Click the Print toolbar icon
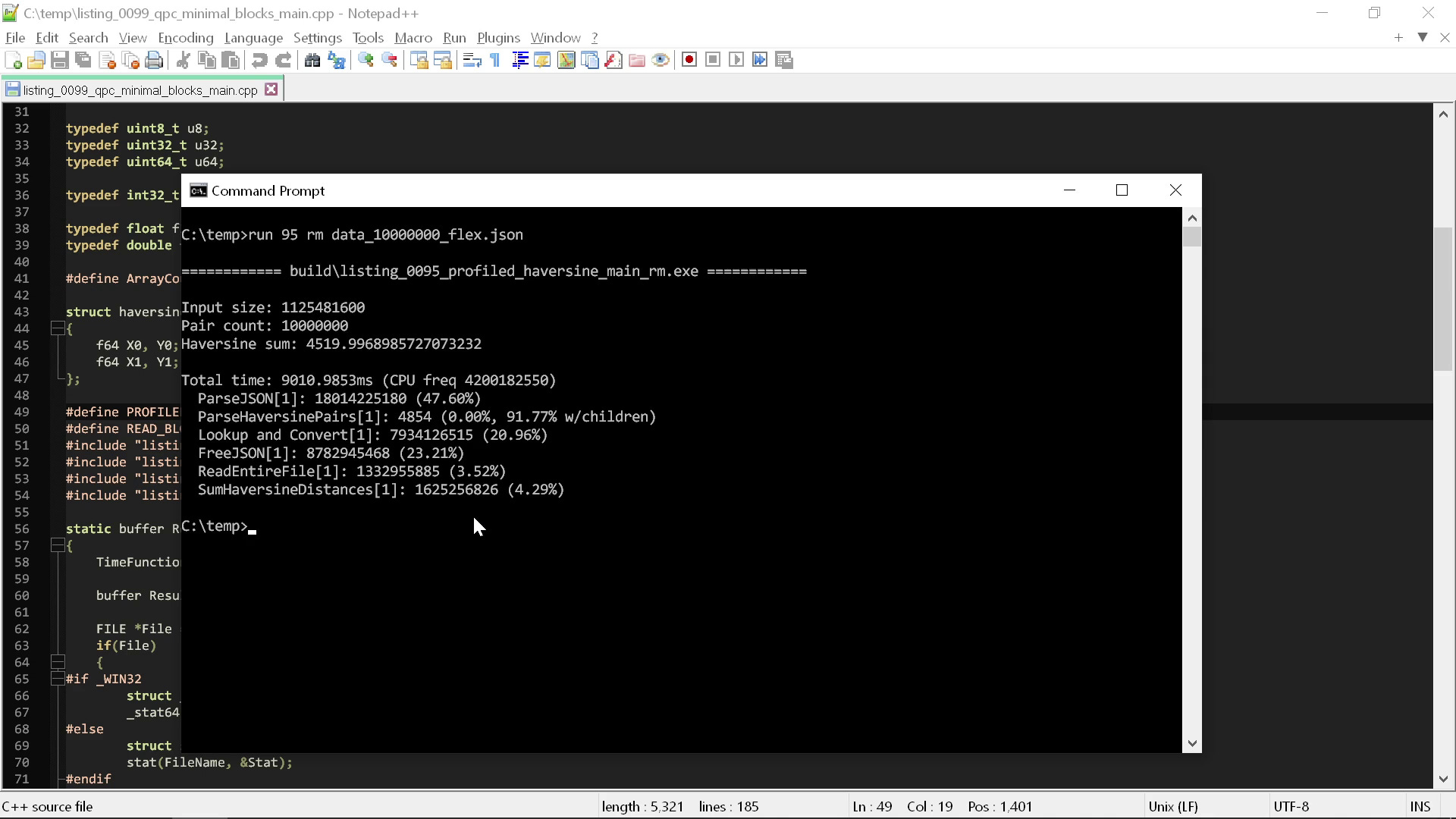The height and width of the screenshot is (819, 1456). (153, 59)
